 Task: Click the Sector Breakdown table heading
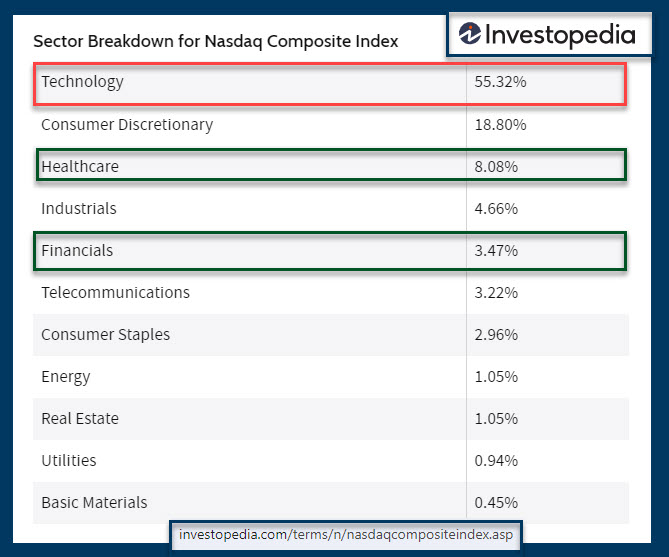pos(216,42)
